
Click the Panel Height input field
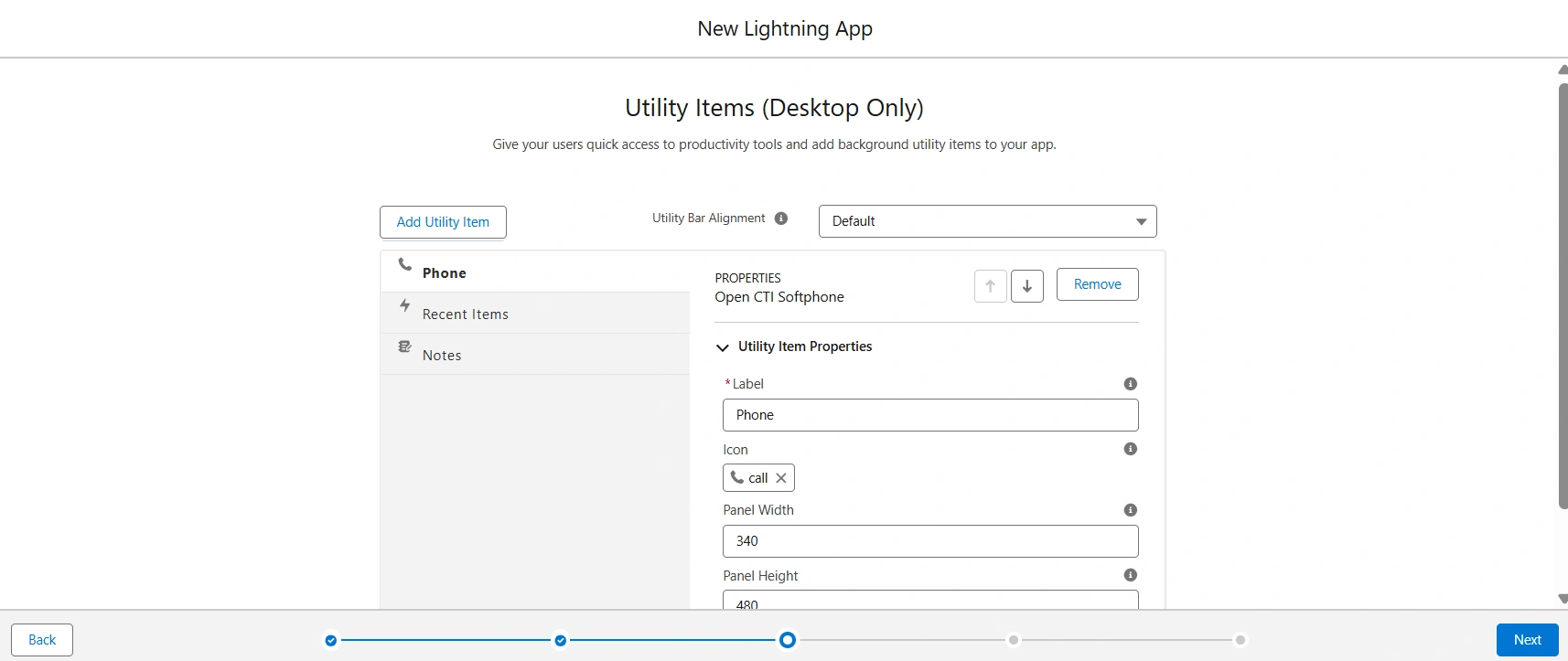tap(930, 600)
